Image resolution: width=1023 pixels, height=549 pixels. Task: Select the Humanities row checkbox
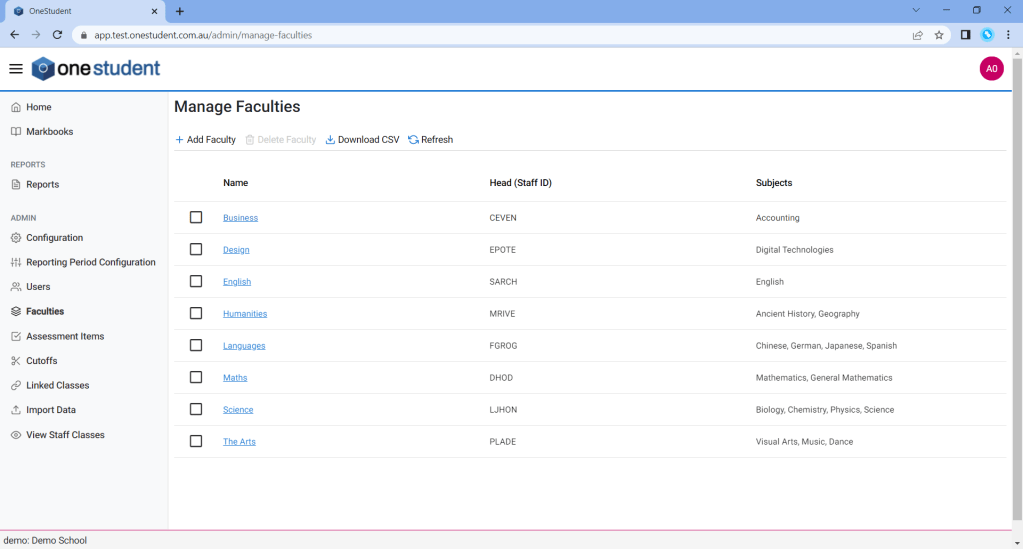(196, 313)
